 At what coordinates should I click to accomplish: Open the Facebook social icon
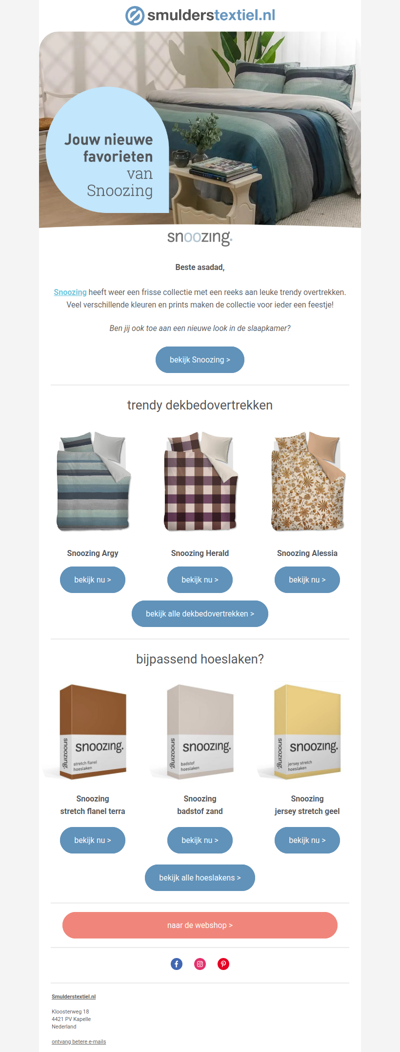coord(177,963)
